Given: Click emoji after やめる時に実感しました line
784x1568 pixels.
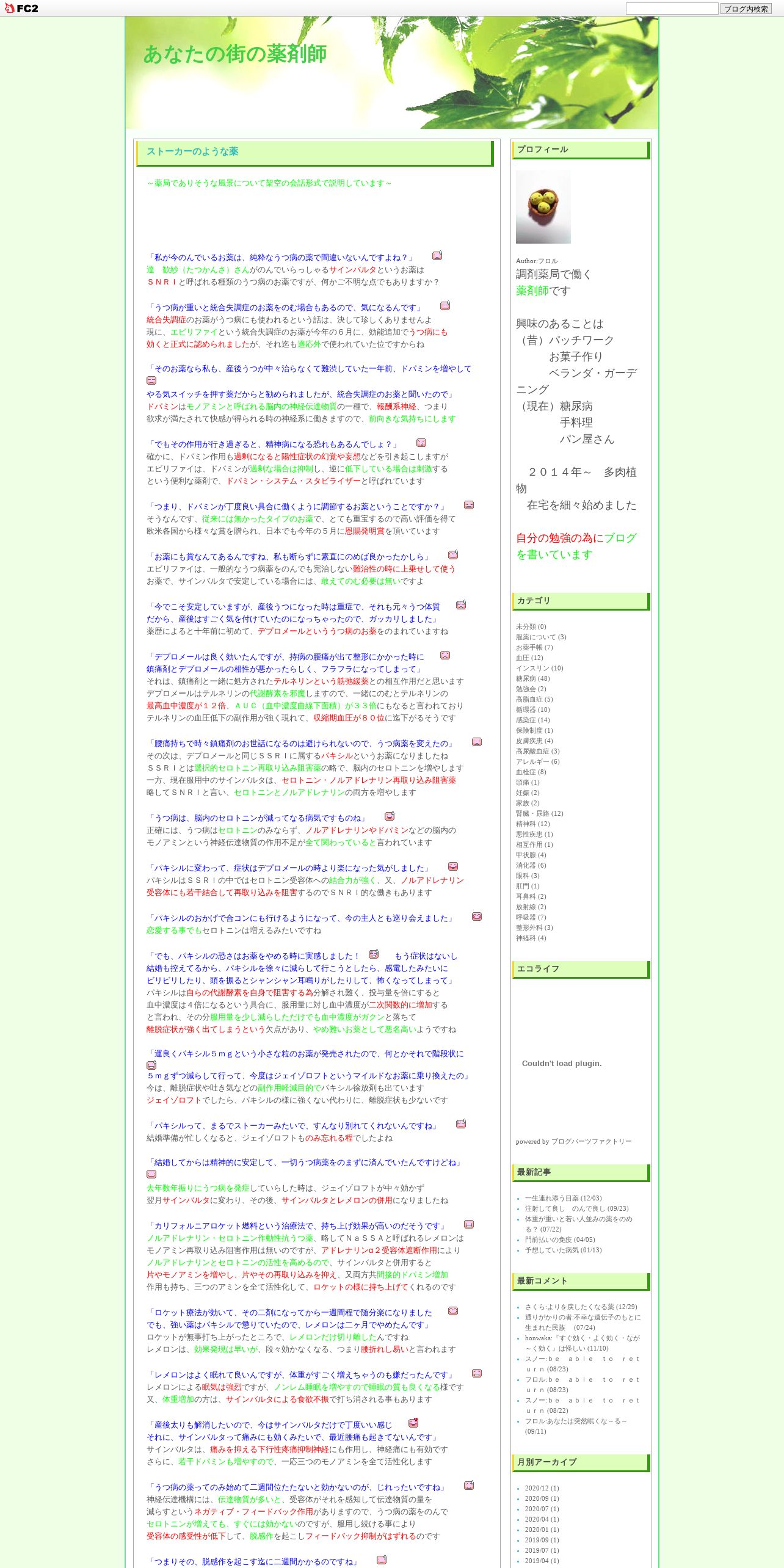Looking at the screenshot, I should 374,954.
